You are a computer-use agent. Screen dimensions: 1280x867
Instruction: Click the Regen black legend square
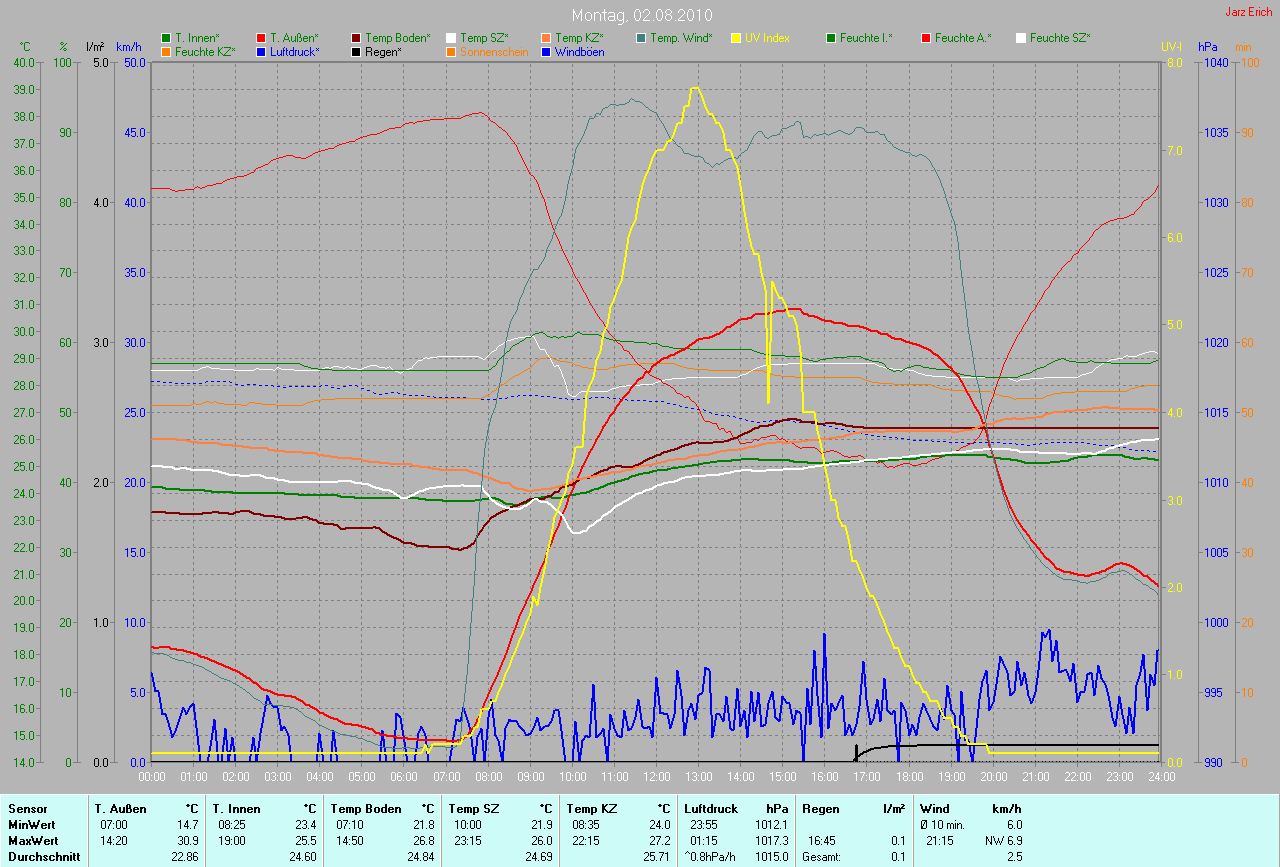tap(356, 51)
